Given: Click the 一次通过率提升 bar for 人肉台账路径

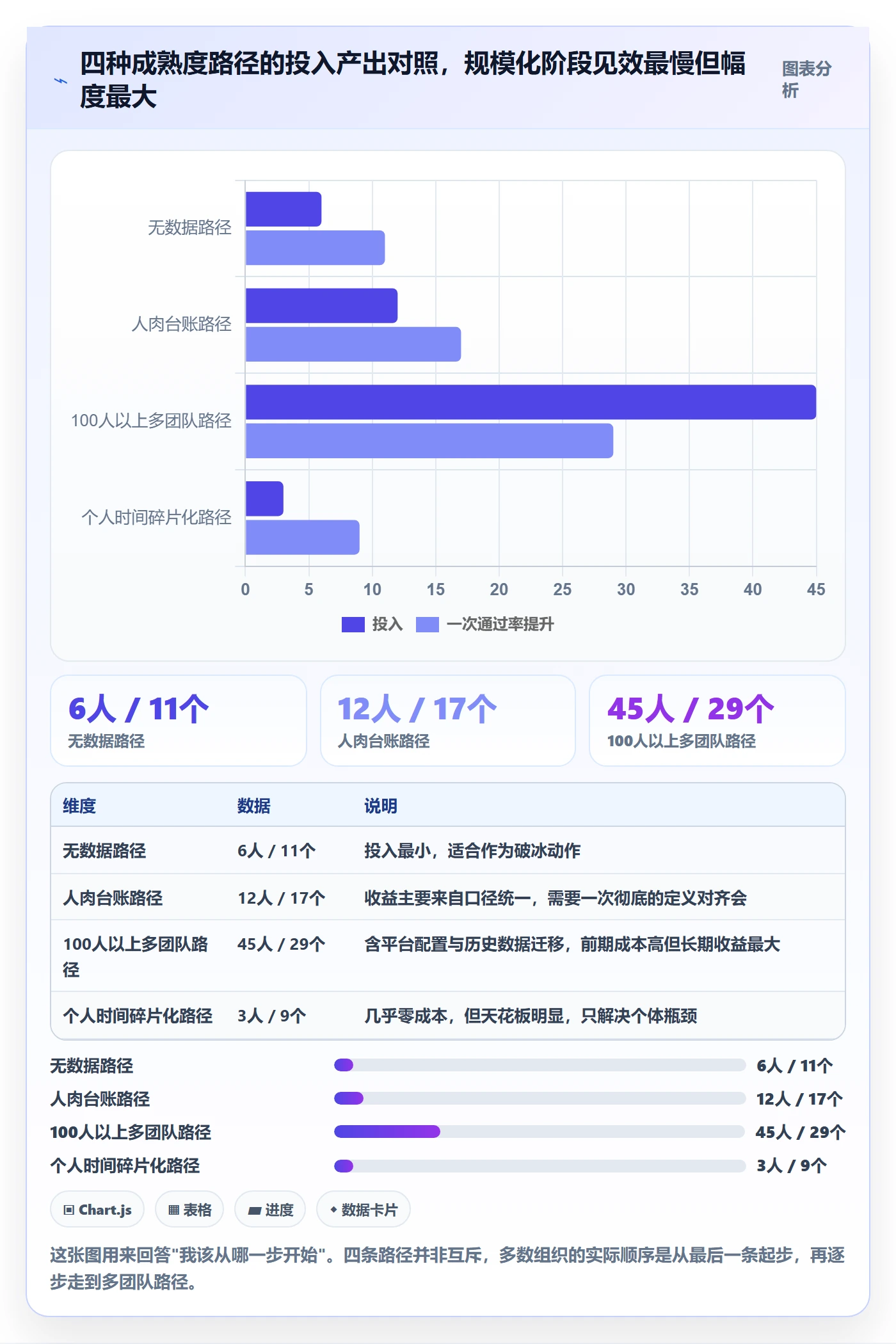Looking at the screenshot, I should [353, 344].
